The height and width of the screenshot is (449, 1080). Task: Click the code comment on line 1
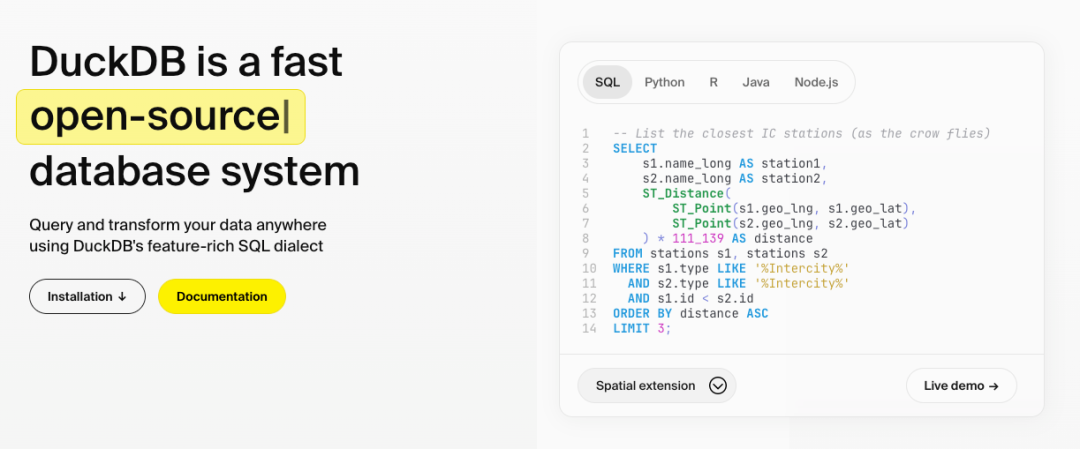(800, 133)
